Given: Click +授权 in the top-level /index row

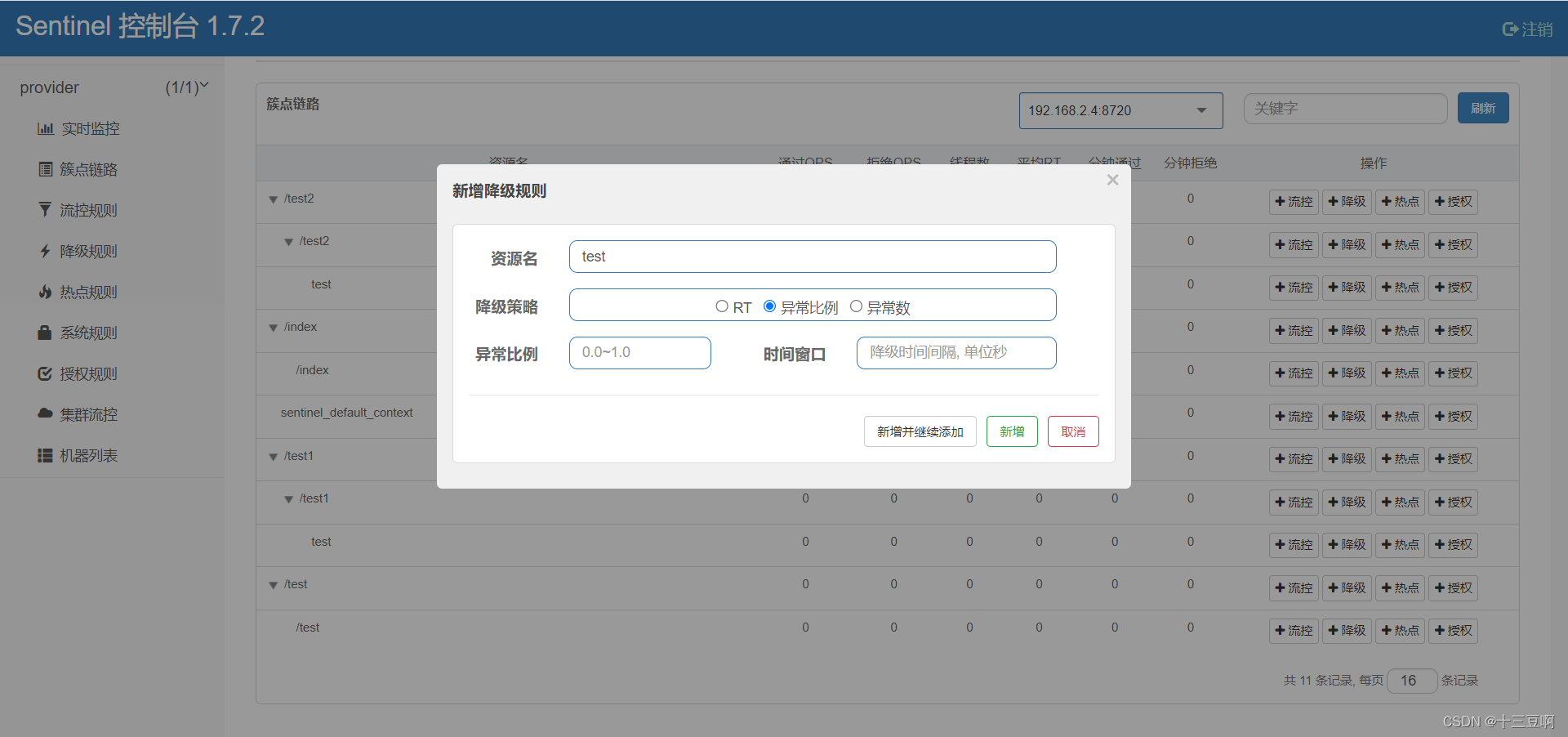Looking at the screenshot, I should click(1453, 331).
